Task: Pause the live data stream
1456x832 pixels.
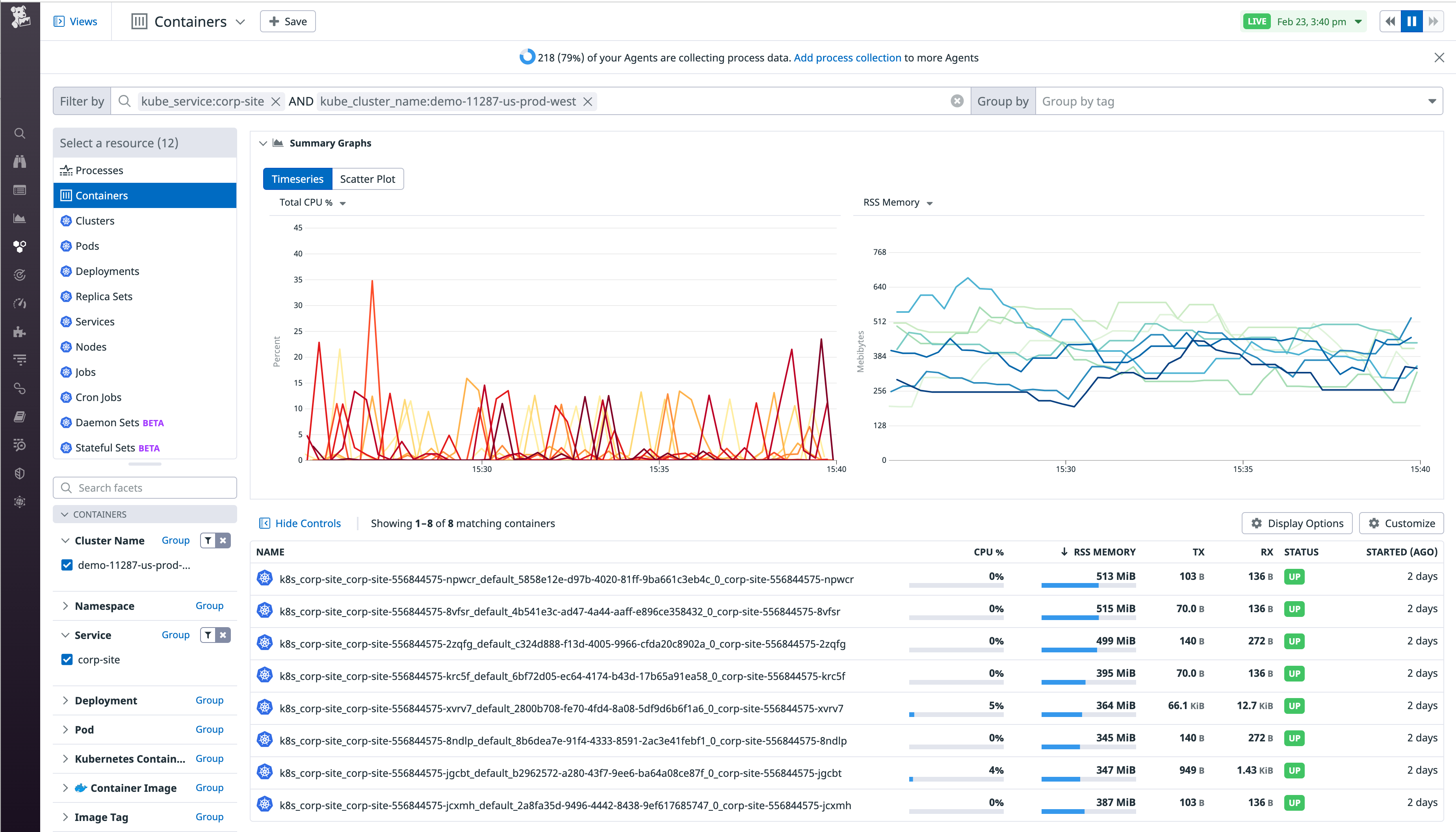Action: pyautogui.click(x=1411, y=22)
